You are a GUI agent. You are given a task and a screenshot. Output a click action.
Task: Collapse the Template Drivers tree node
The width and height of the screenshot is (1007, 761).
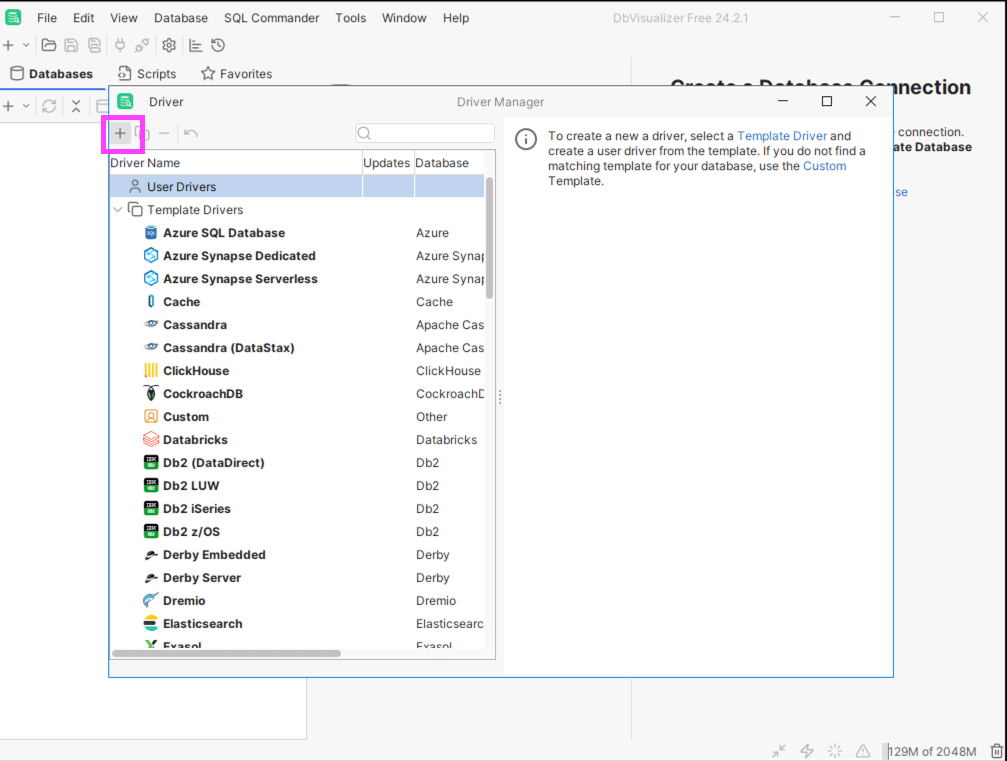118,210
